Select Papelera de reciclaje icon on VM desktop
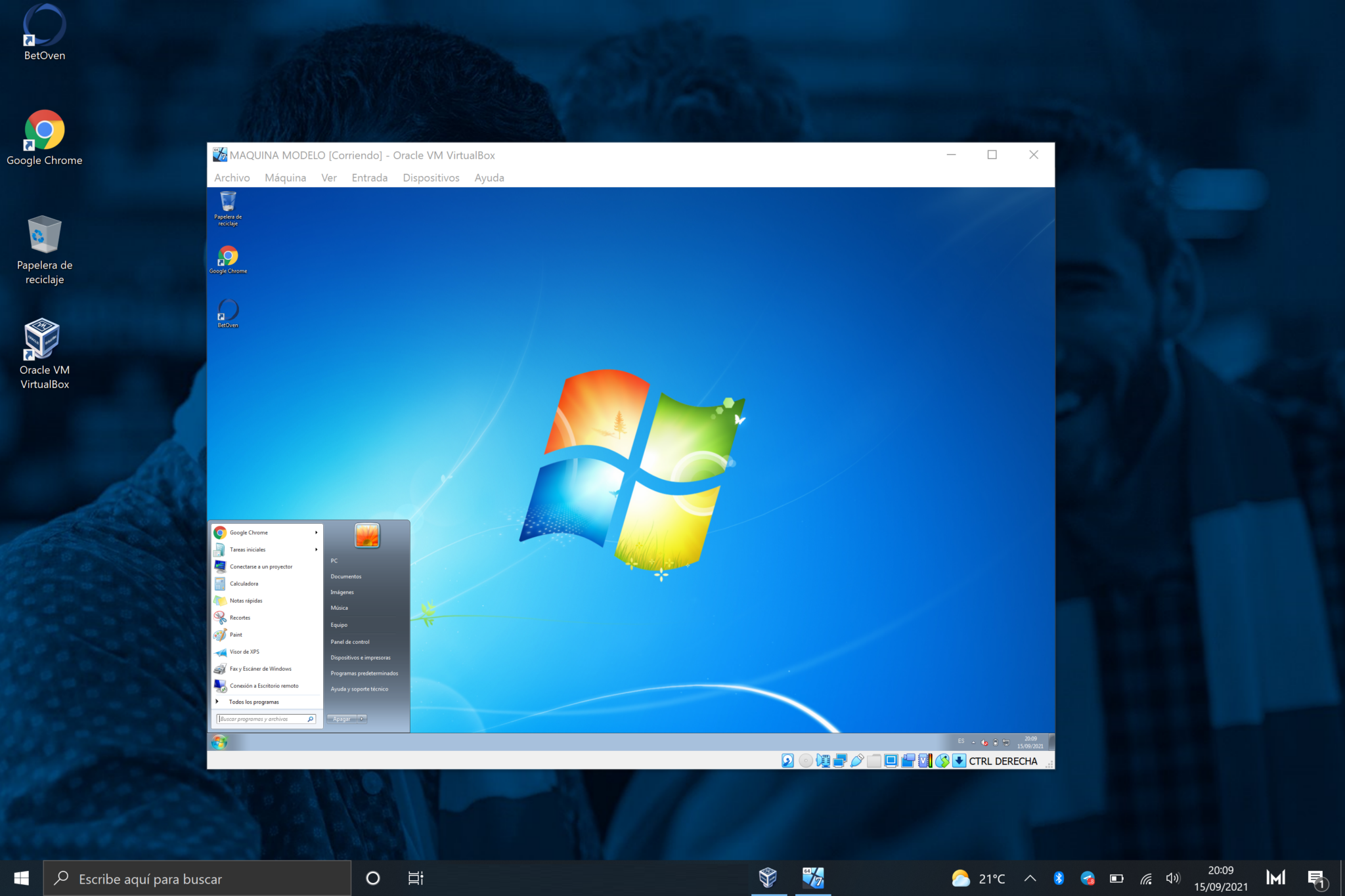Image resolution: width=1345 pixels, height=896 pixels. tap(228, 208)
